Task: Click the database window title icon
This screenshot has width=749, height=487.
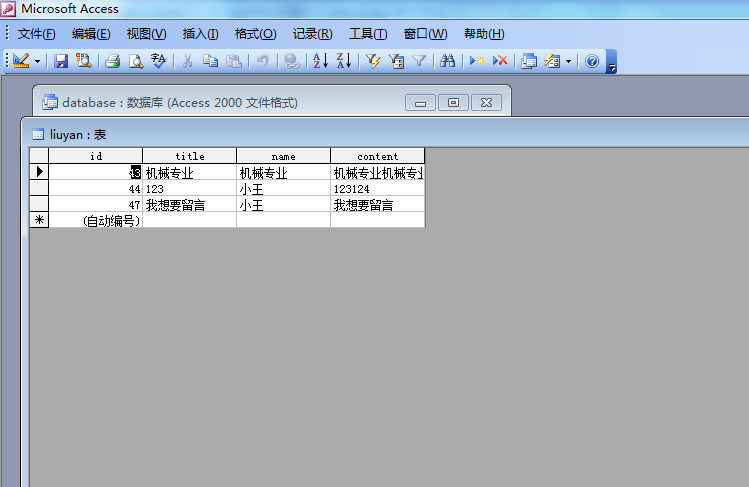Action: [50, 102]
